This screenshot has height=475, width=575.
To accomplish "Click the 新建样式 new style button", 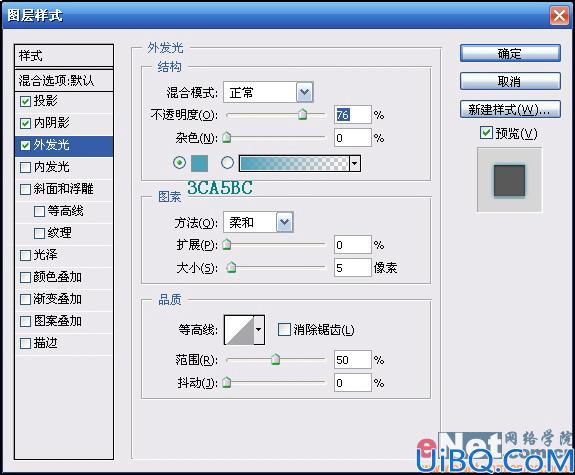I will point(510,109).
